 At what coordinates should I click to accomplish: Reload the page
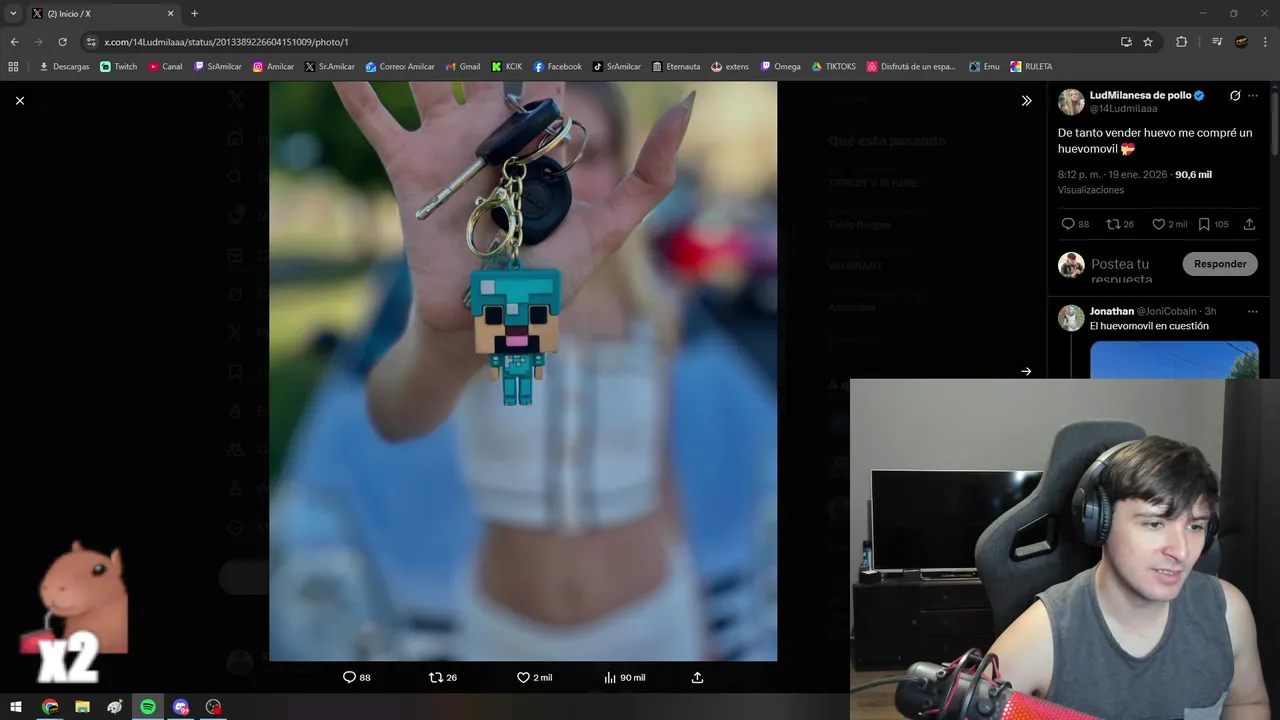(62, 42)
